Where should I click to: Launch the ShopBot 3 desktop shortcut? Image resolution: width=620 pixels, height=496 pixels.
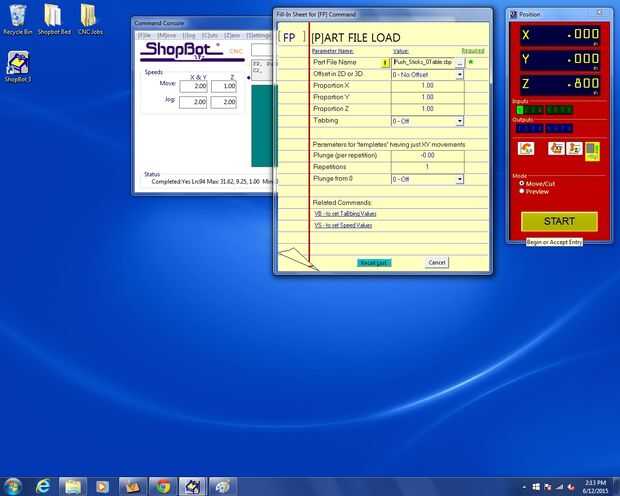pos(17,66)
